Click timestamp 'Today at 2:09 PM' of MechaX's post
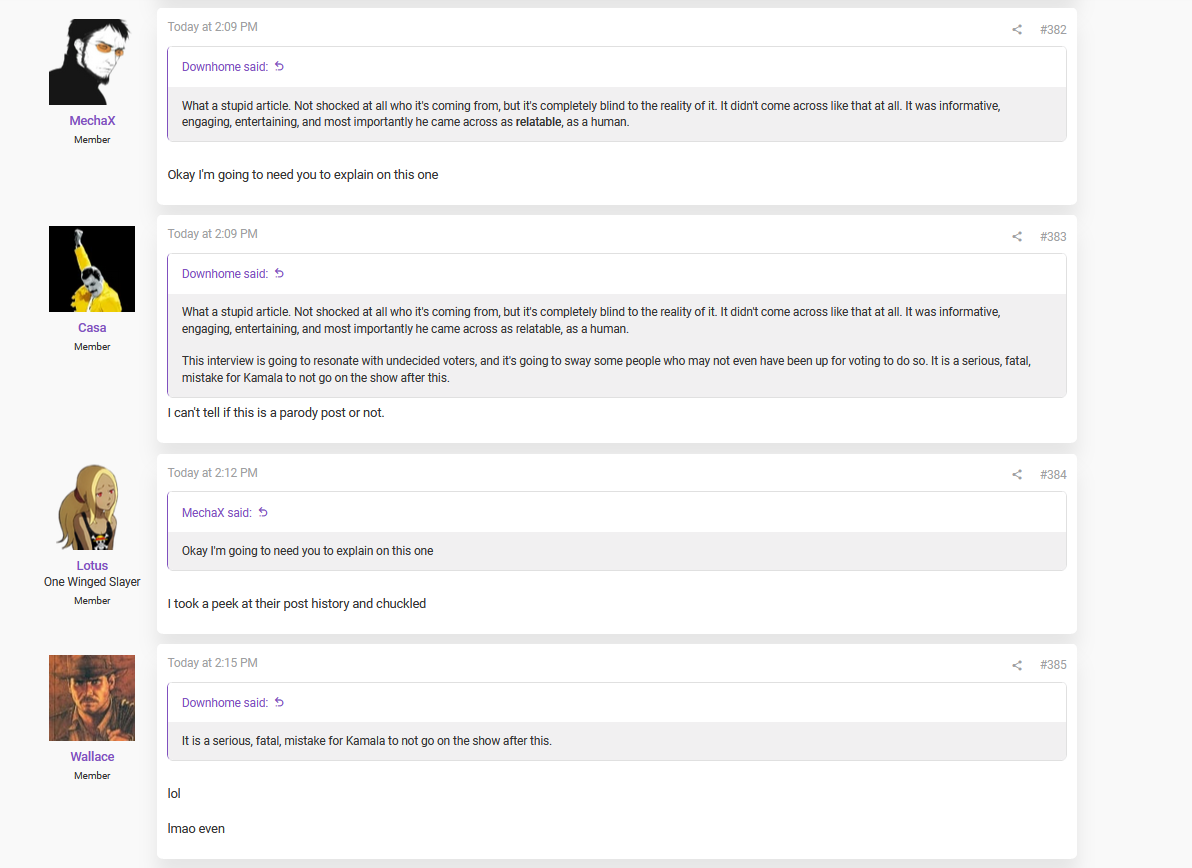This screenshot has width=1192, height=868. [212, 27]
